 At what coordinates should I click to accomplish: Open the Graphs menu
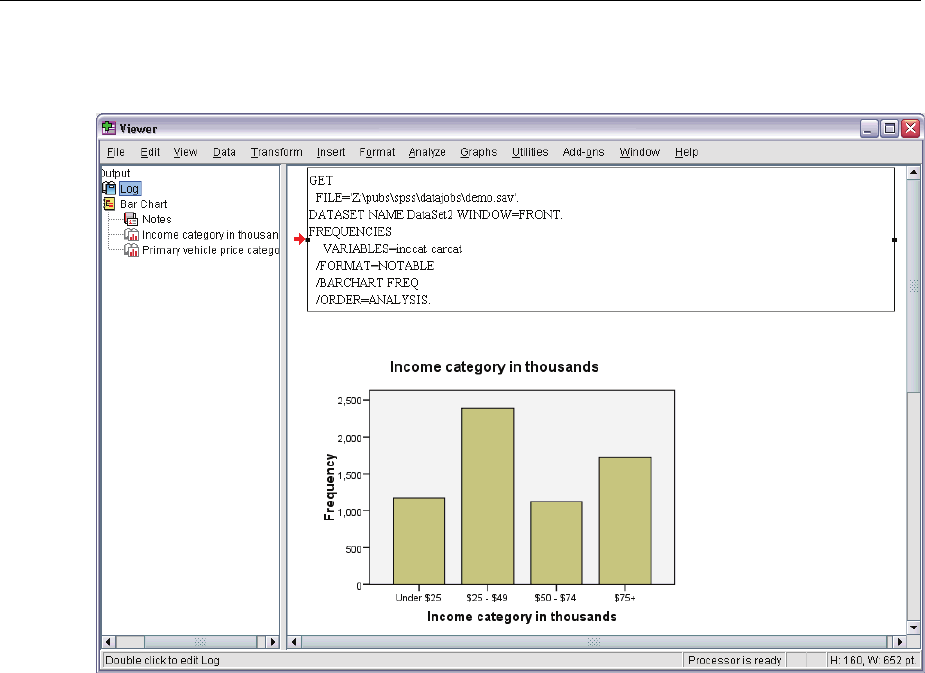point(478,152)
